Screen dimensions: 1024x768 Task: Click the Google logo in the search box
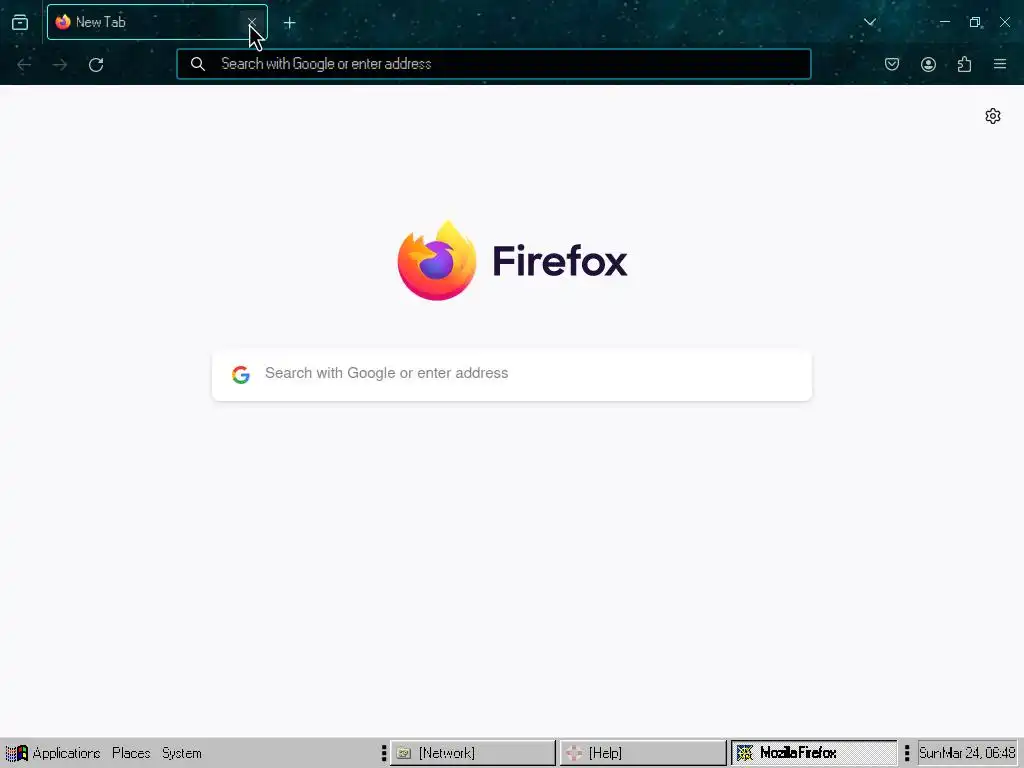(x=241, y=374)
